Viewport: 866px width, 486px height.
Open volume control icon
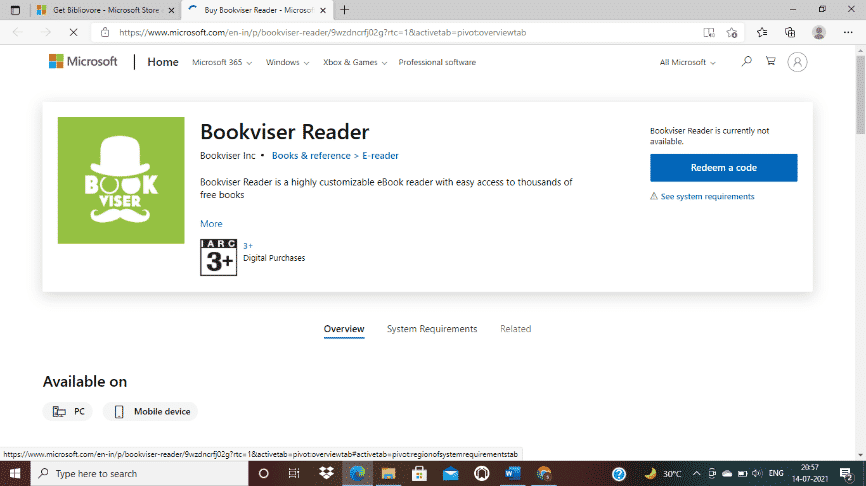(x=757, y=474)
